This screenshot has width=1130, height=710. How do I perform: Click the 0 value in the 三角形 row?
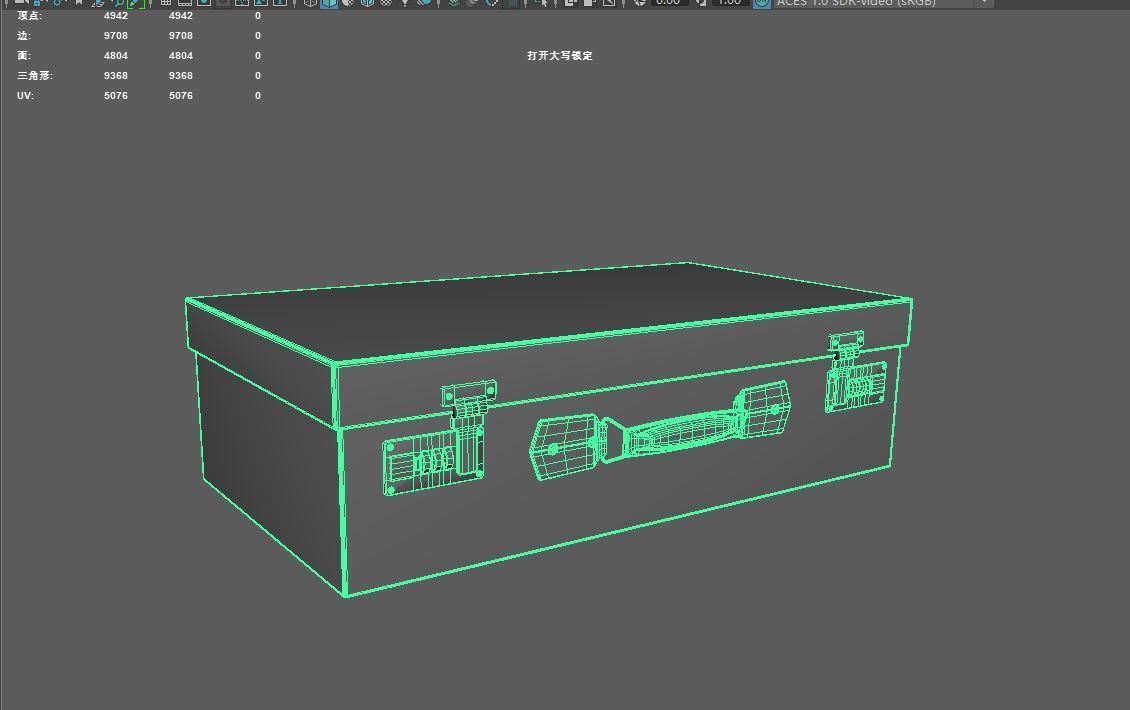point(257,76)
